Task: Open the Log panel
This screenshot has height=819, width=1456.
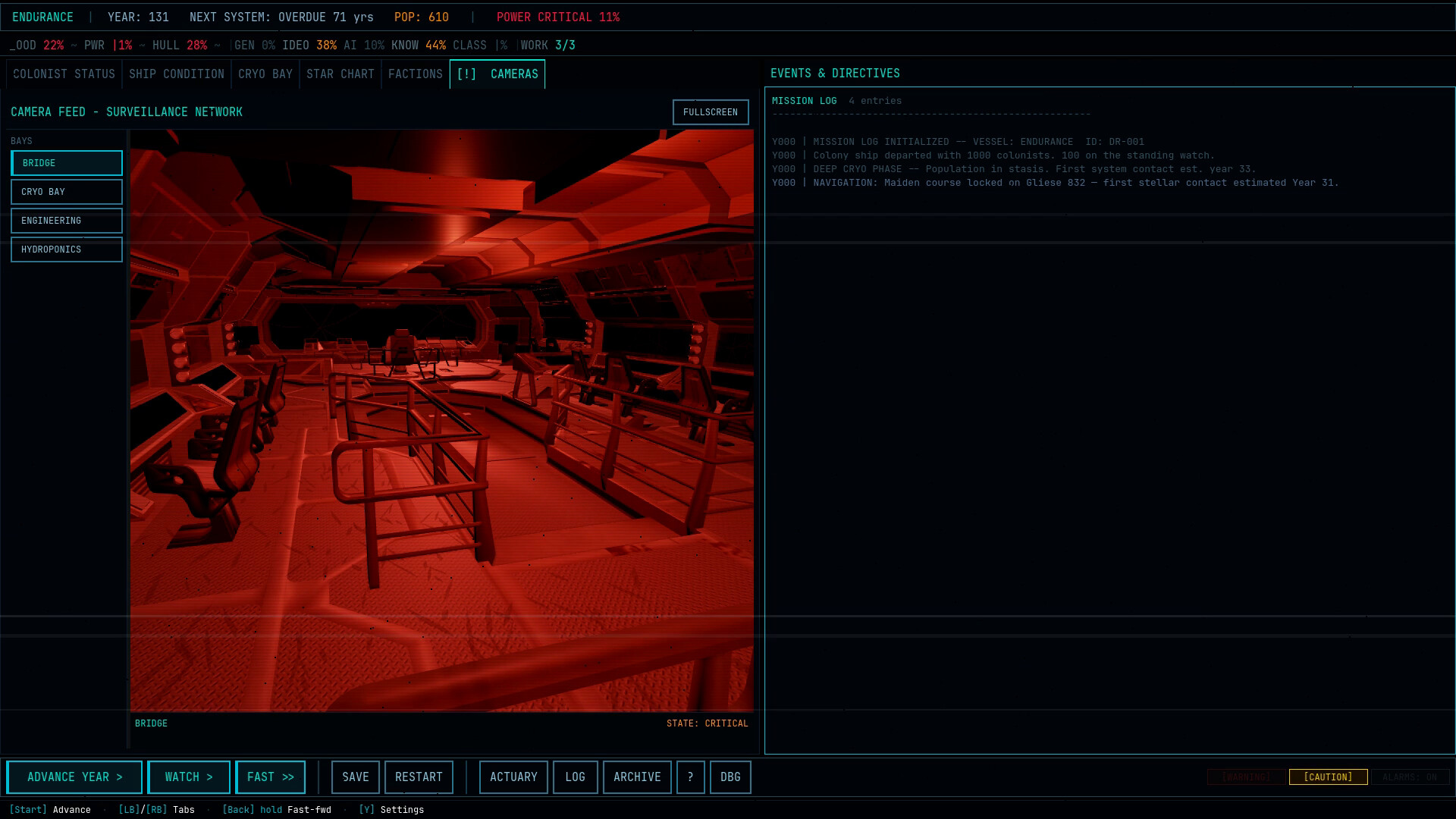Action: click(576, 777)
